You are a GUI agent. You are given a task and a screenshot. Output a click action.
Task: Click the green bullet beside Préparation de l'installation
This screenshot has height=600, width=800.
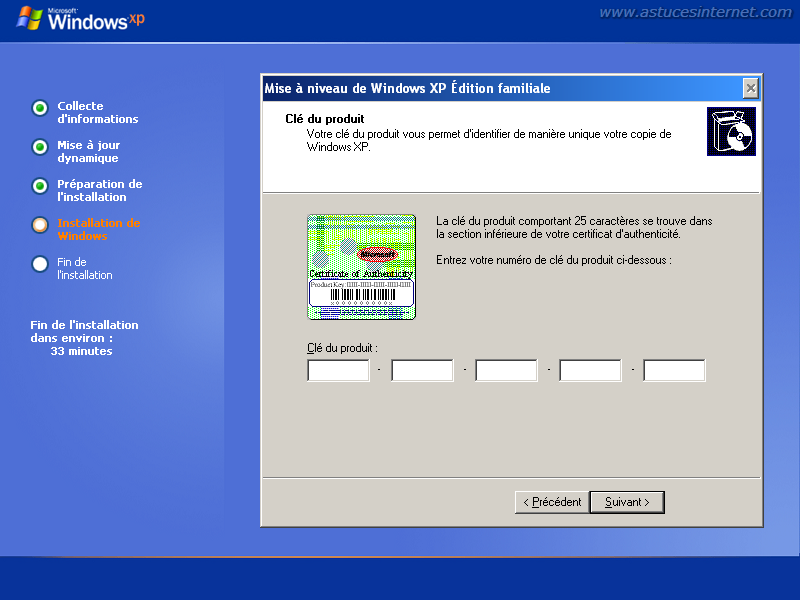[40, 186]
